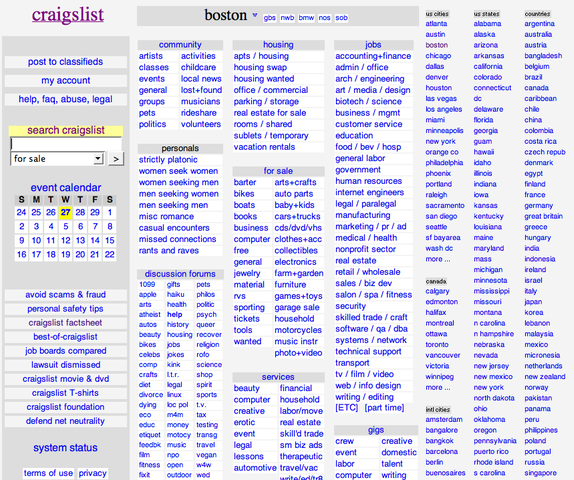Screen dimensions: 574x480
Task: Open photo+video for sale category
Action: 298,353
